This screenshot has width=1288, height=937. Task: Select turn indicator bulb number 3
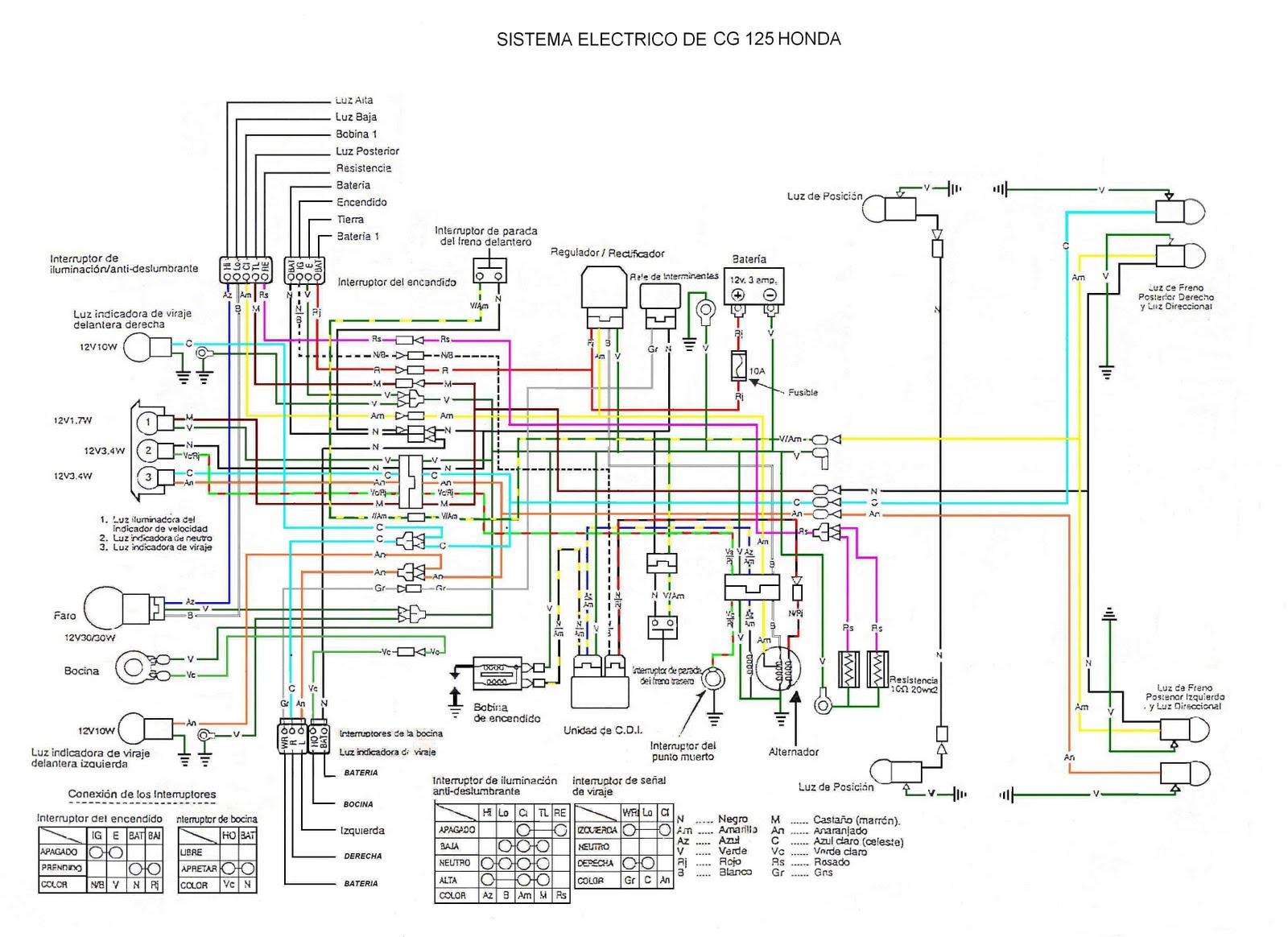pos(155,477)
